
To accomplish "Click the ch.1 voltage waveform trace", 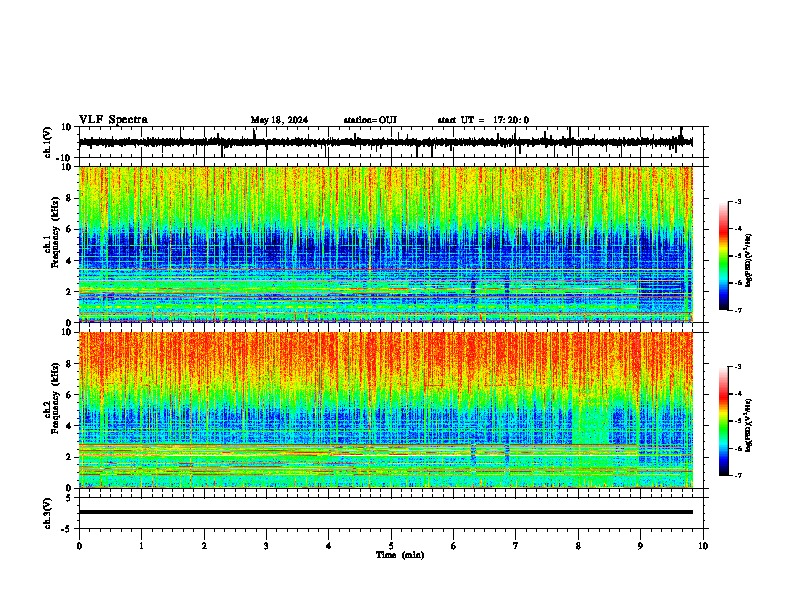I will pyautogui.click(x=385, y=142).
